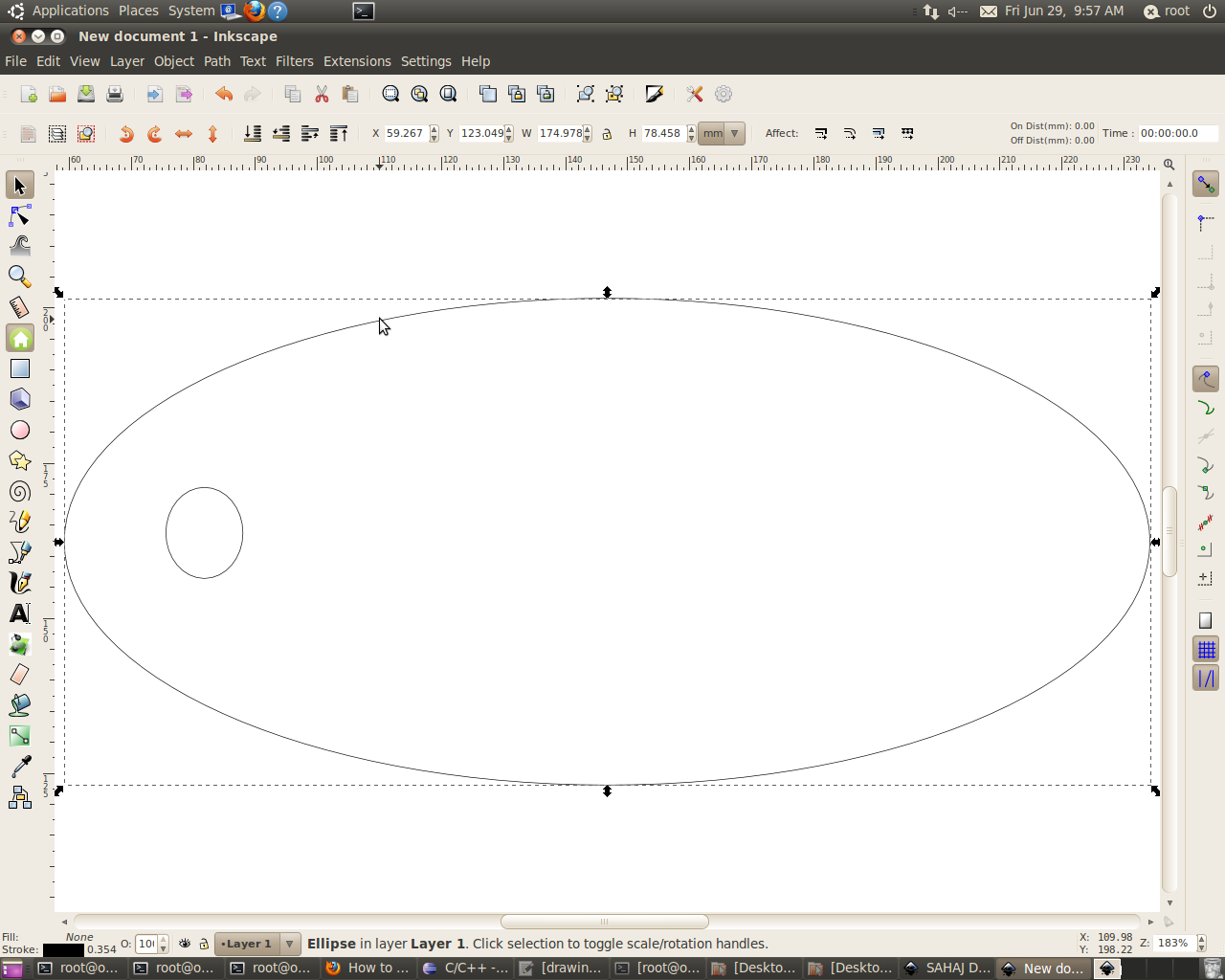
Task: Choose the Ellipse circle tool
Action: point(20,430)
